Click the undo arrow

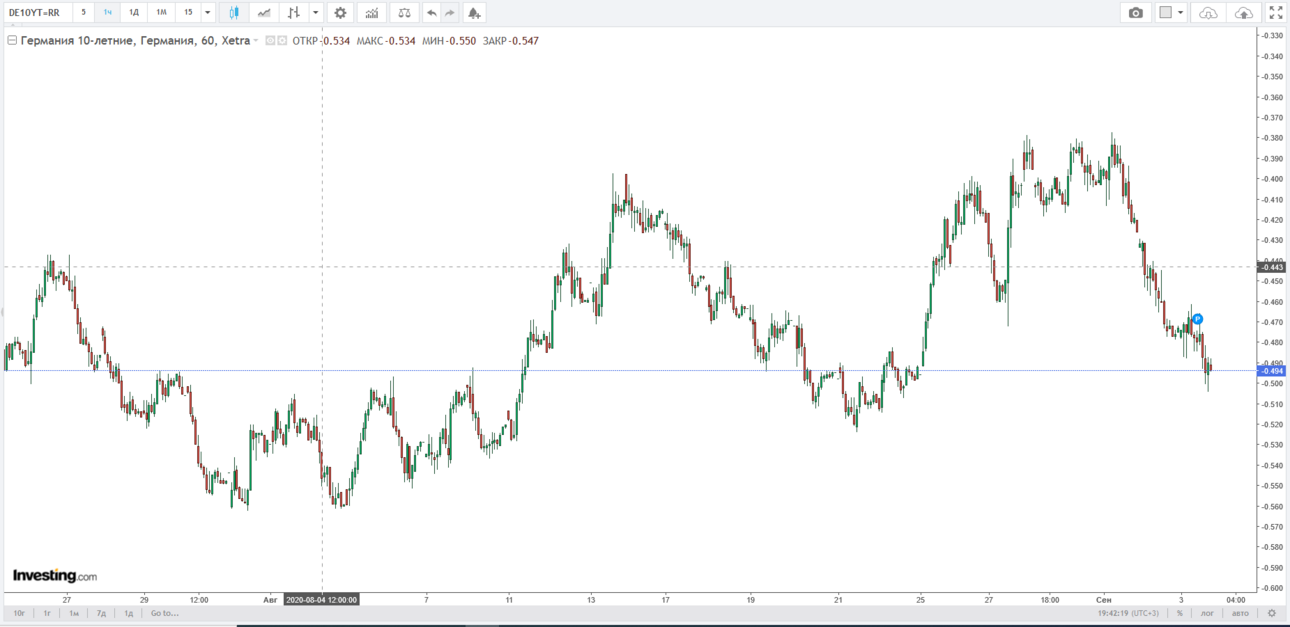(x=431, y=13)
